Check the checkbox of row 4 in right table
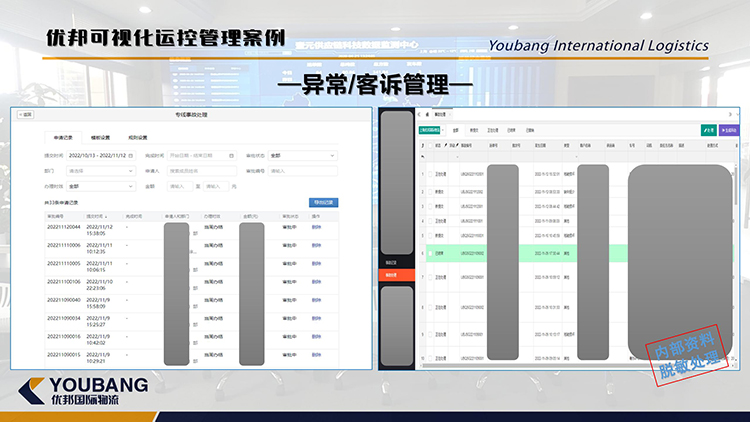Screen dimensions: 750x422 coord(430,221)
